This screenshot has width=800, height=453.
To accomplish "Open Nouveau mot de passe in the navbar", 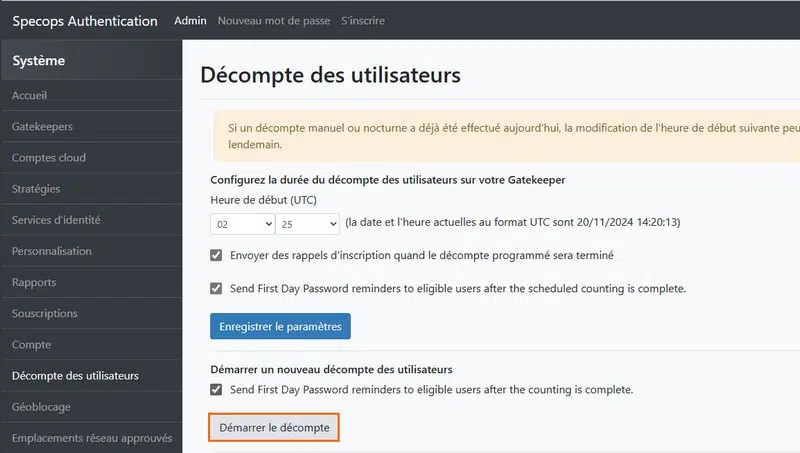I will coord(273,21).
